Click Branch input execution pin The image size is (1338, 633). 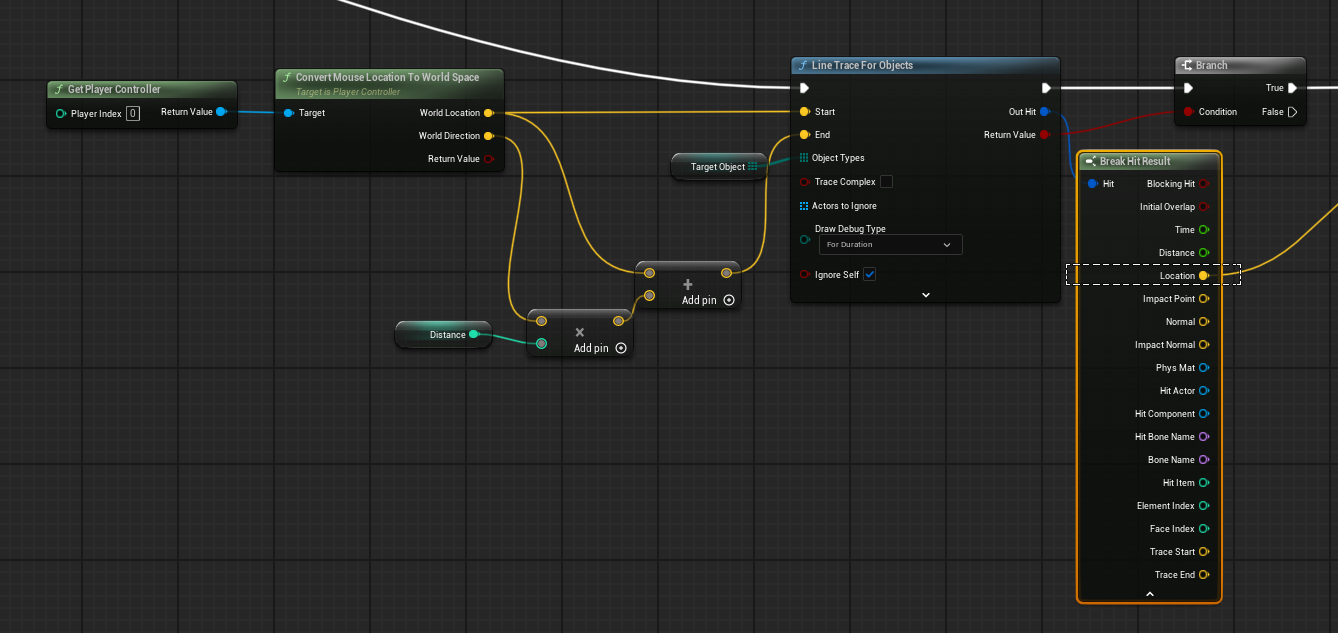tap(1189, 88)
